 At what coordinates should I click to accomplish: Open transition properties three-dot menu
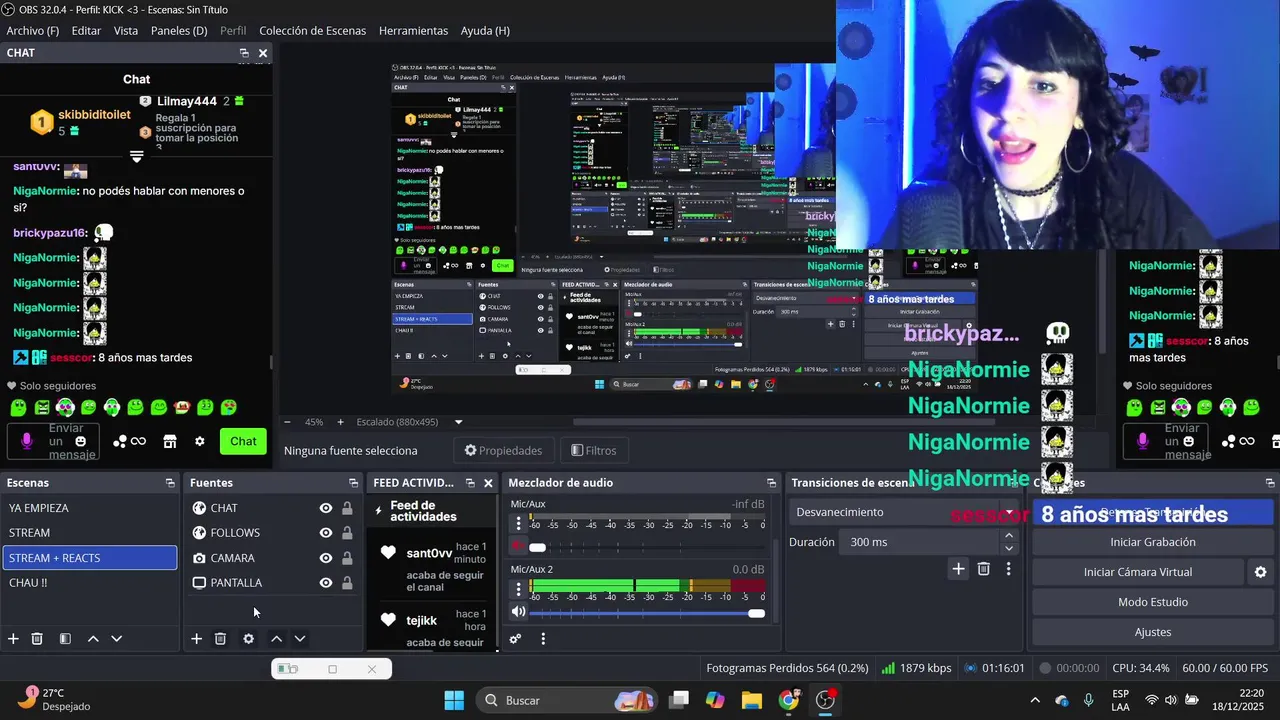(x=1008, y=568)
